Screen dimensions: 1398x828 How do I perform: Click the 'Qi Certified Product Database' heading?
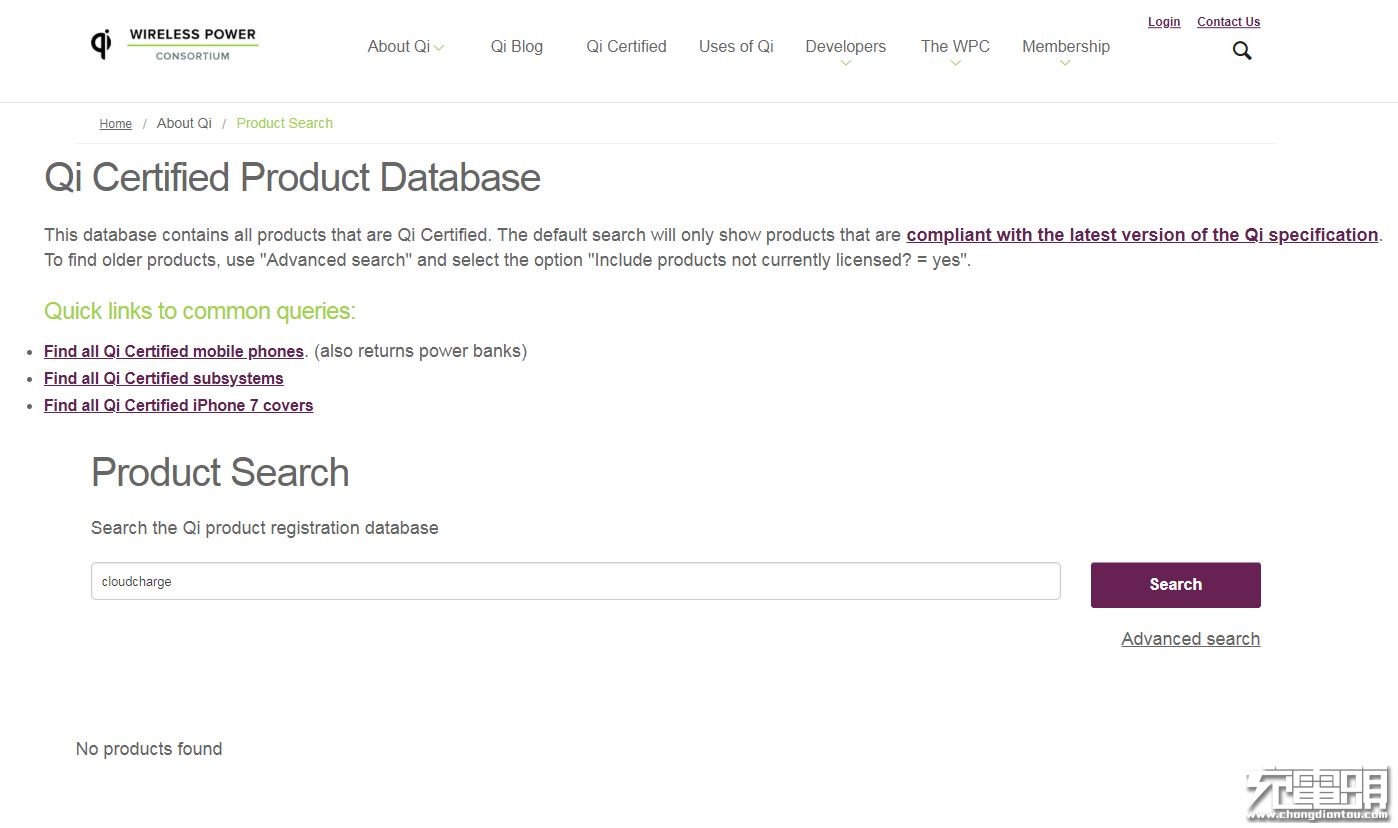click(293, 178)
